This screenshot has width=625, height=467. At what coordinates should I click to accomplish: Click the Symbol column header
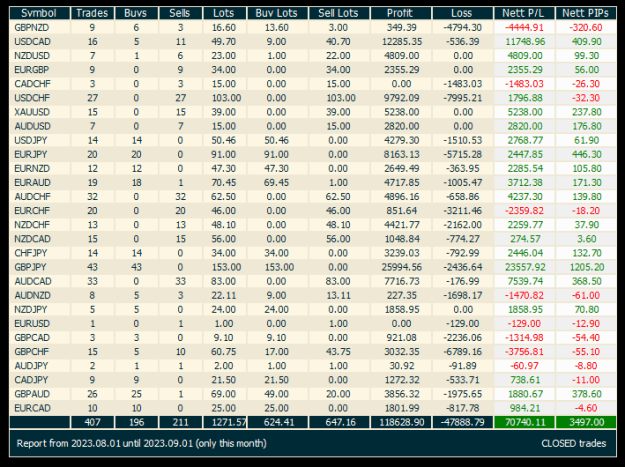[39, 13]
